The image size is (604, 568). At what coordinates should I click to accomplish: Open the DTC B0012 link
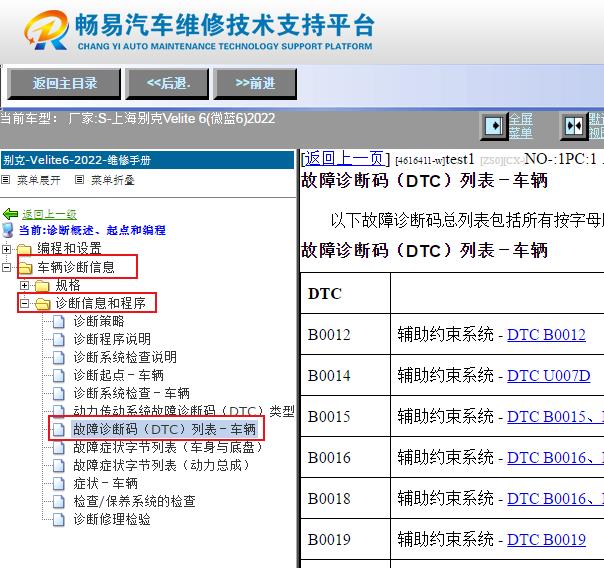pyautogui.click(x=546, y=335)
